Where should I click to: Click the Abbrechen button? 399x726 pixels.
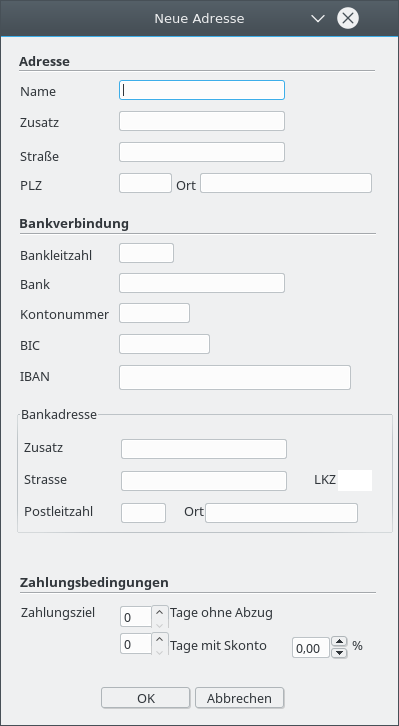[239, 698]
